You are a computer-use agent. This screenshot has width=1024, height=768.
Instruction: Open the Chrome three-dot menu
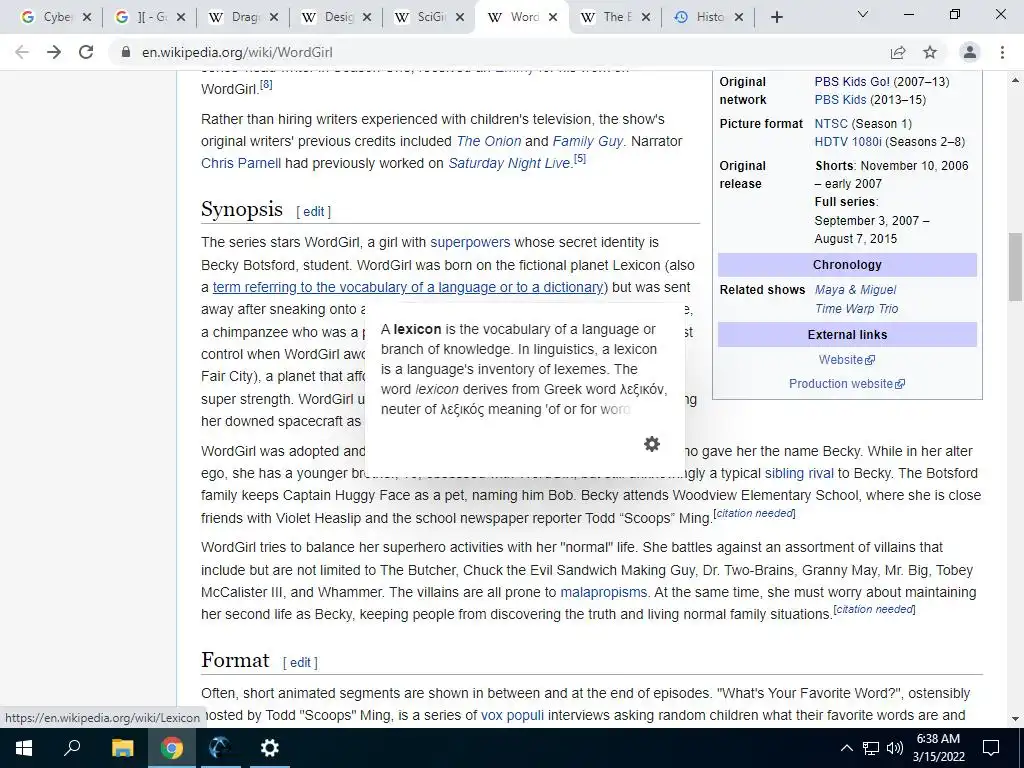point(1002,52)
